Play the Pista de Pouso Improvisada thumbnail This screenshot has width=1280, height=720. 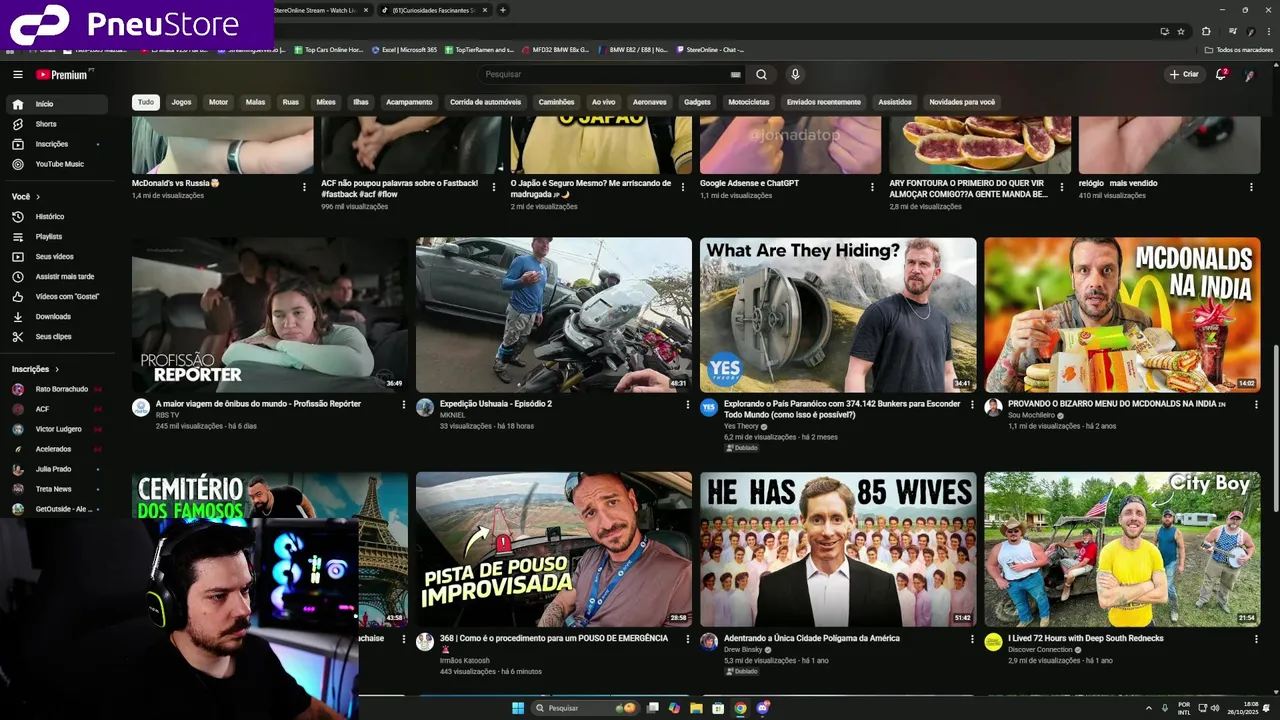point(554,549)
